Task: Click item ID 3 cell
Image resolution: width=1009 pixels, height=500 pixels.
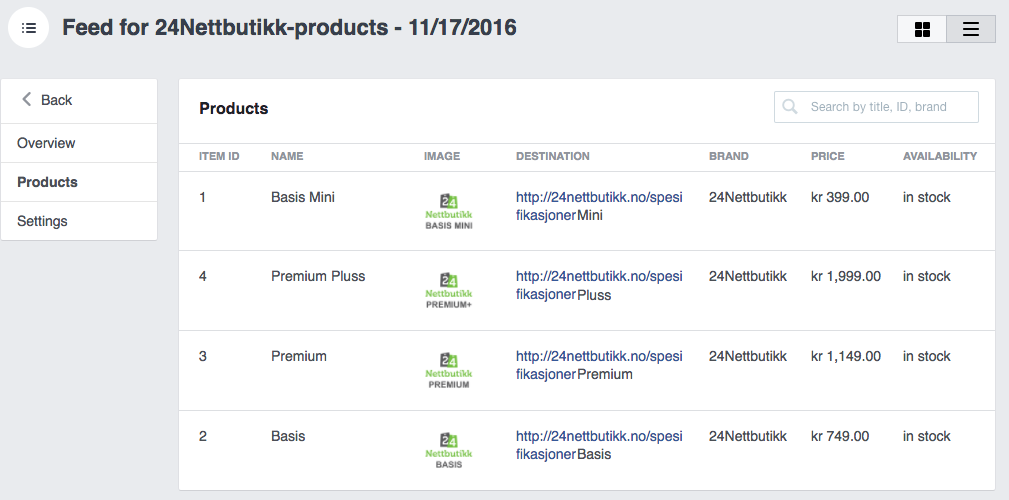Action: click(203, 356)
